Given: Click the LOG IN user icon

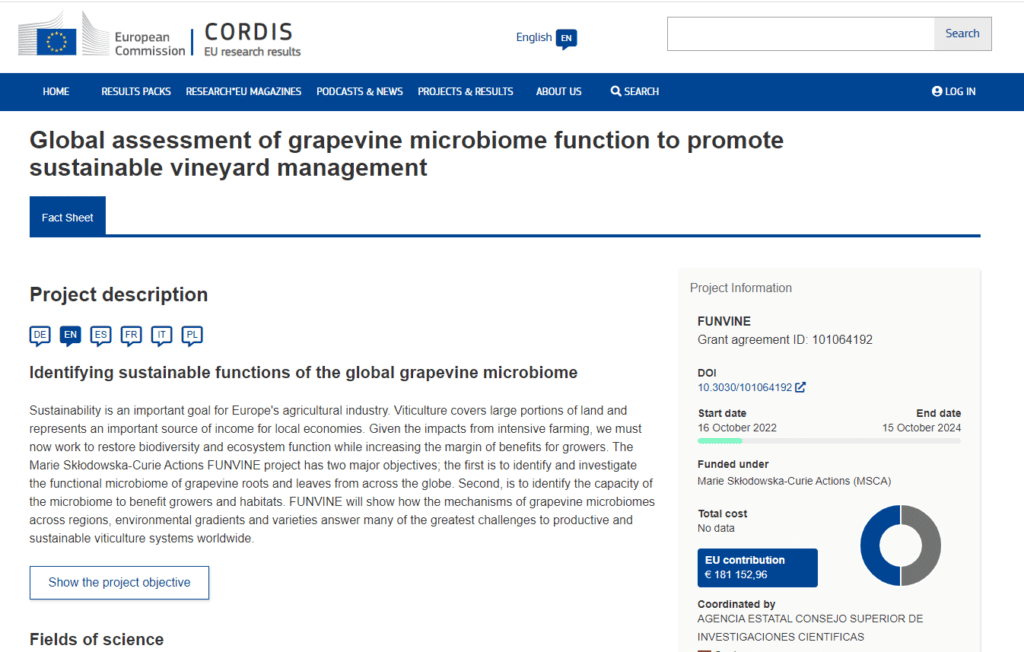Looking at the screenshot, I should (937, 91).
